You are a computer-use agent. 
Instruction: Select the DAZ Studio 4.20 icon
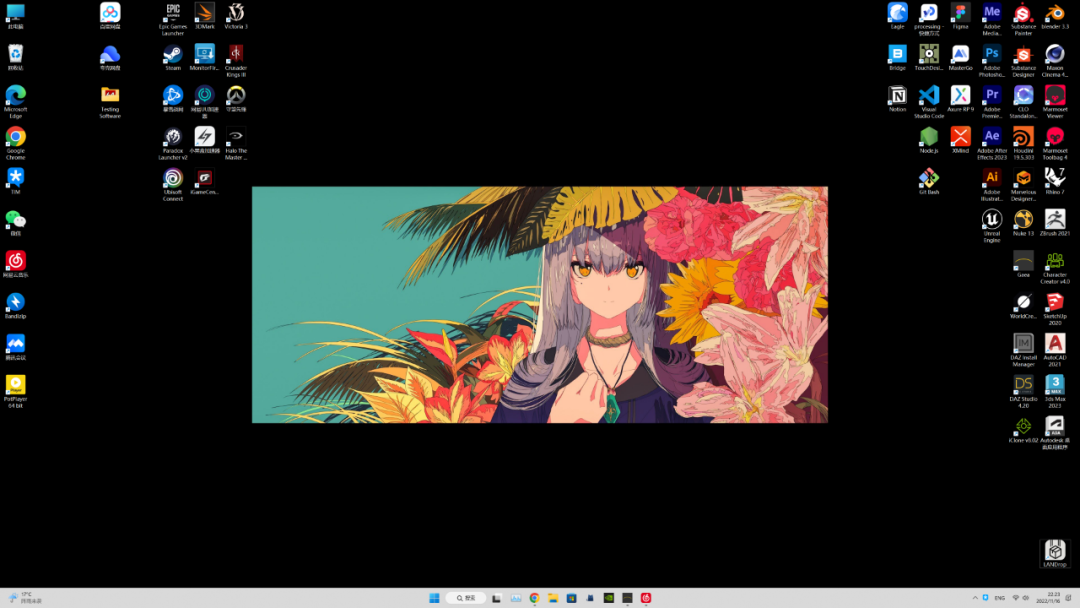click(1024, 391)
